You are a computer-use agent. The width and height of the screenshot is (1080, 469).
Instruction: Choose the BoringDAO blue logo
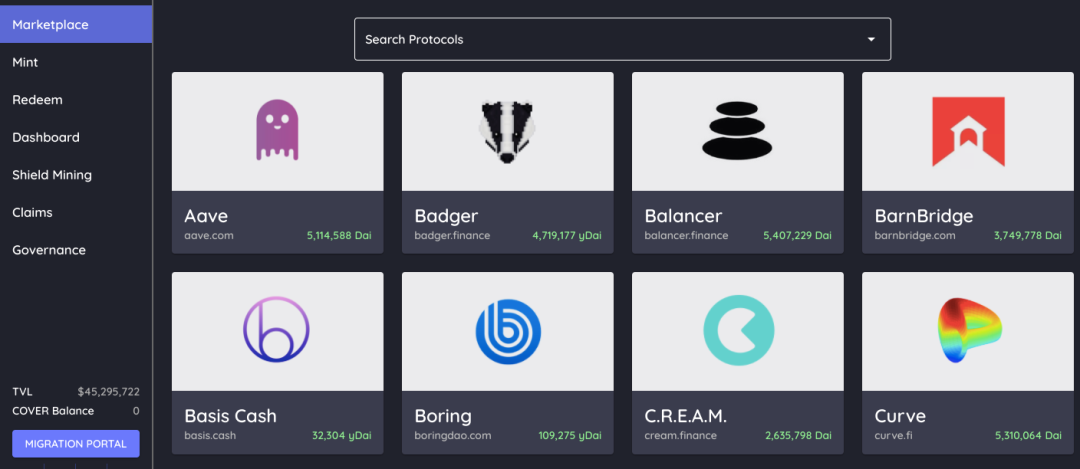coord(507,331)
